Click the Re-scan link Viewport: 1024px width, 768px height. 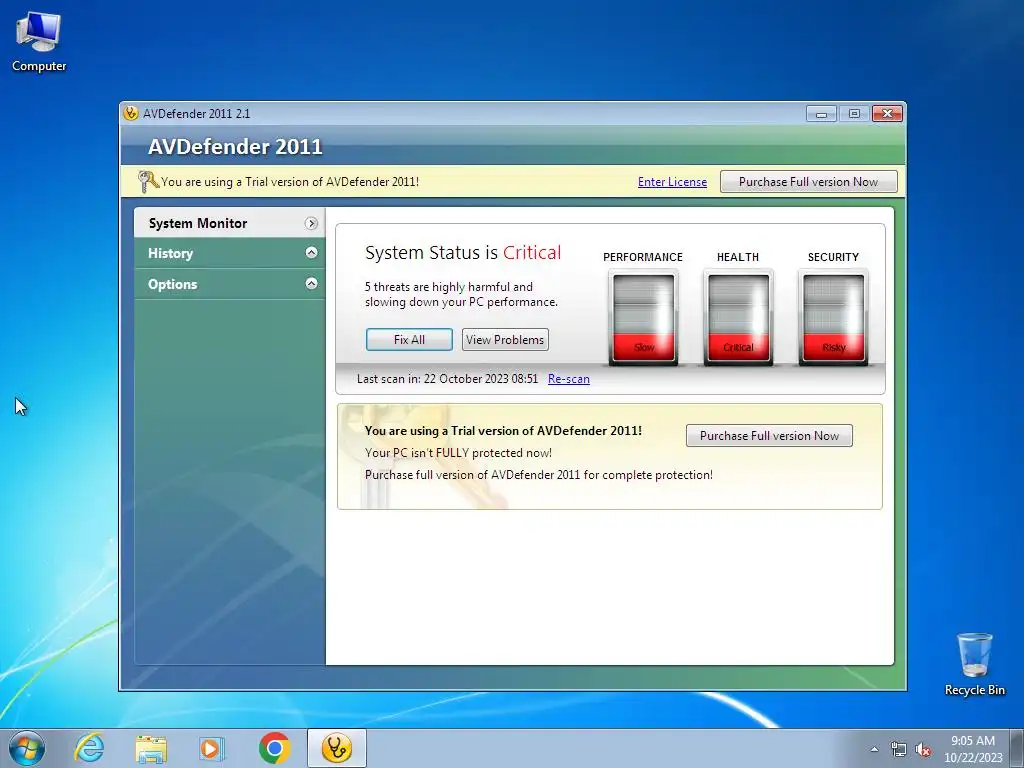pos(569,379)
